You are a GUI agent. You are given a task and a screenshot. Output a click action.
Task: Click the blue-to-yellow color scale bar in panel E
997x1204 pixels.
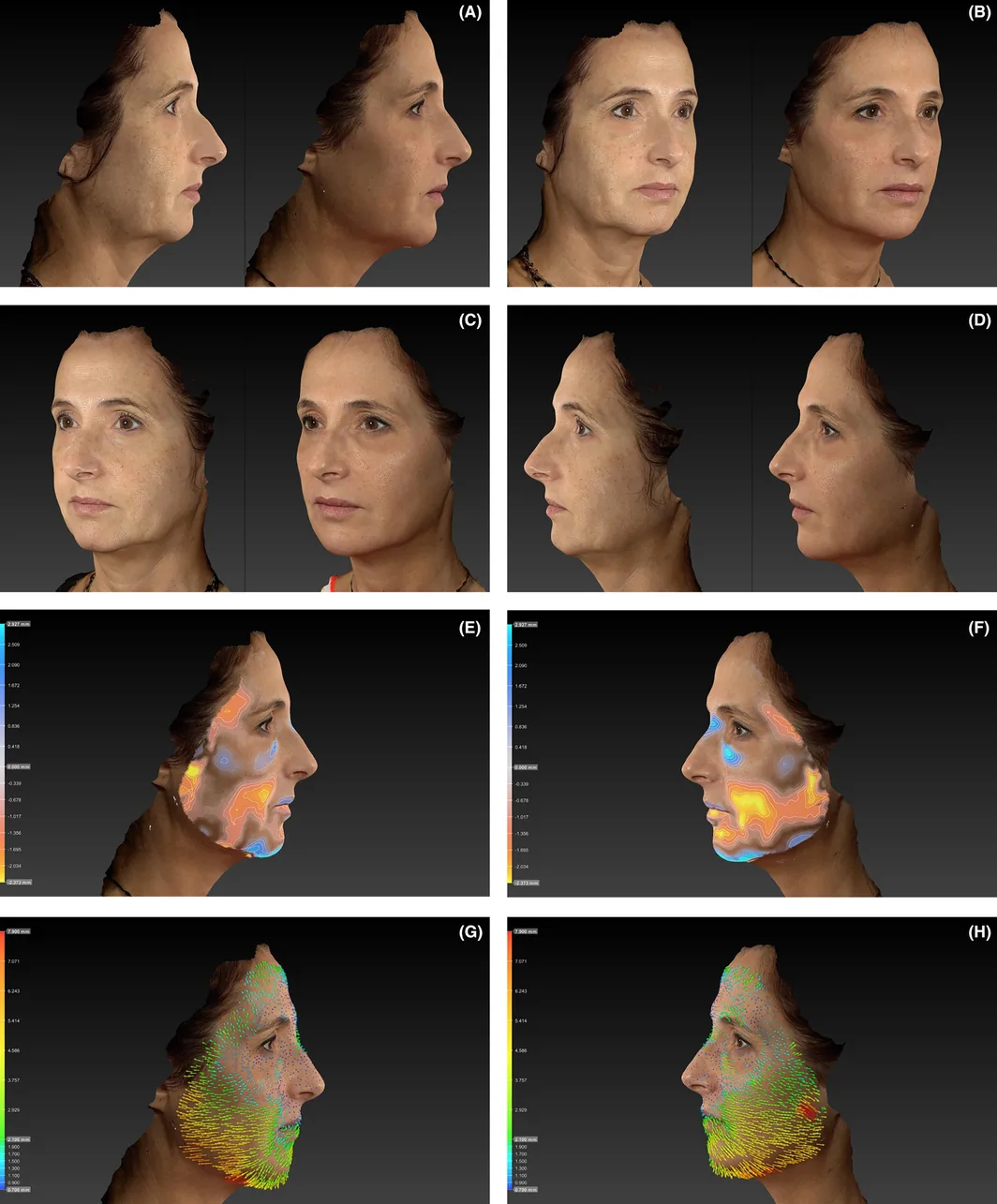pos(3,754)
